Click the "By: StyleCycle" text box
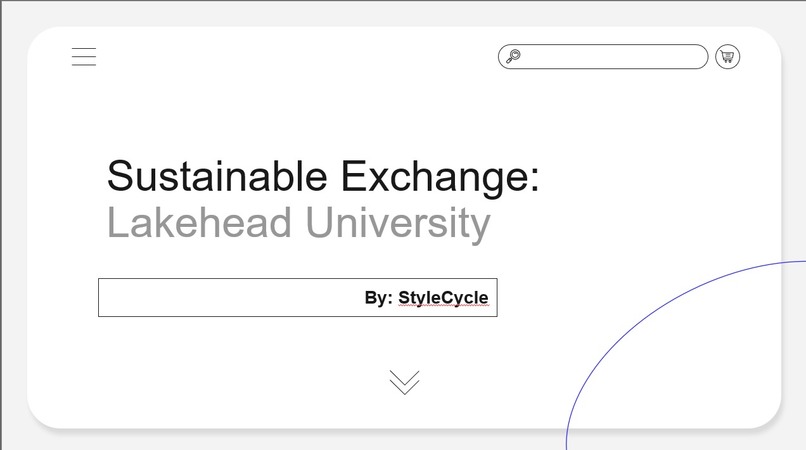 point(298,297)
